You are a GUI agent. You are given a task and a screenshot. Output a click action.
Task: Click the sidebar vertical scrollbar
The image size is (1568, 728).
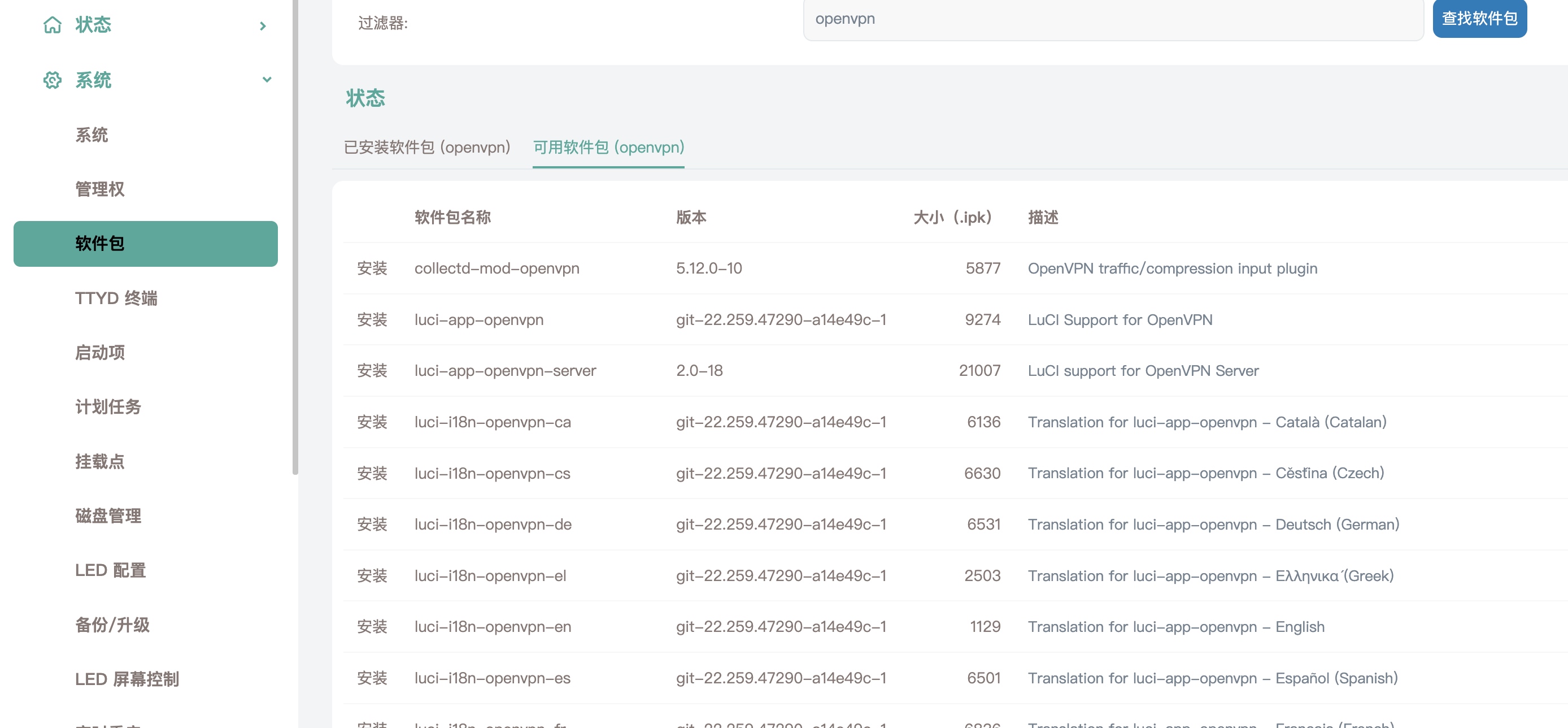(295, 237)
